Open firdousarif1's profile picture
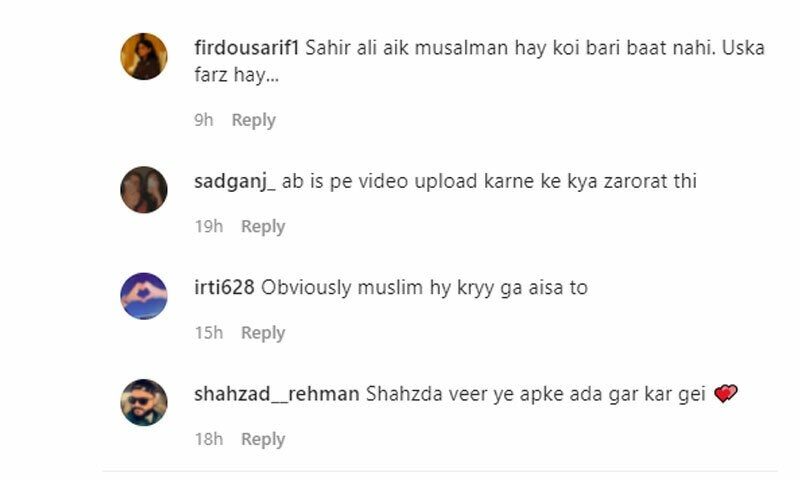This screenshot has height=480, width=800. tap(144, 57)
